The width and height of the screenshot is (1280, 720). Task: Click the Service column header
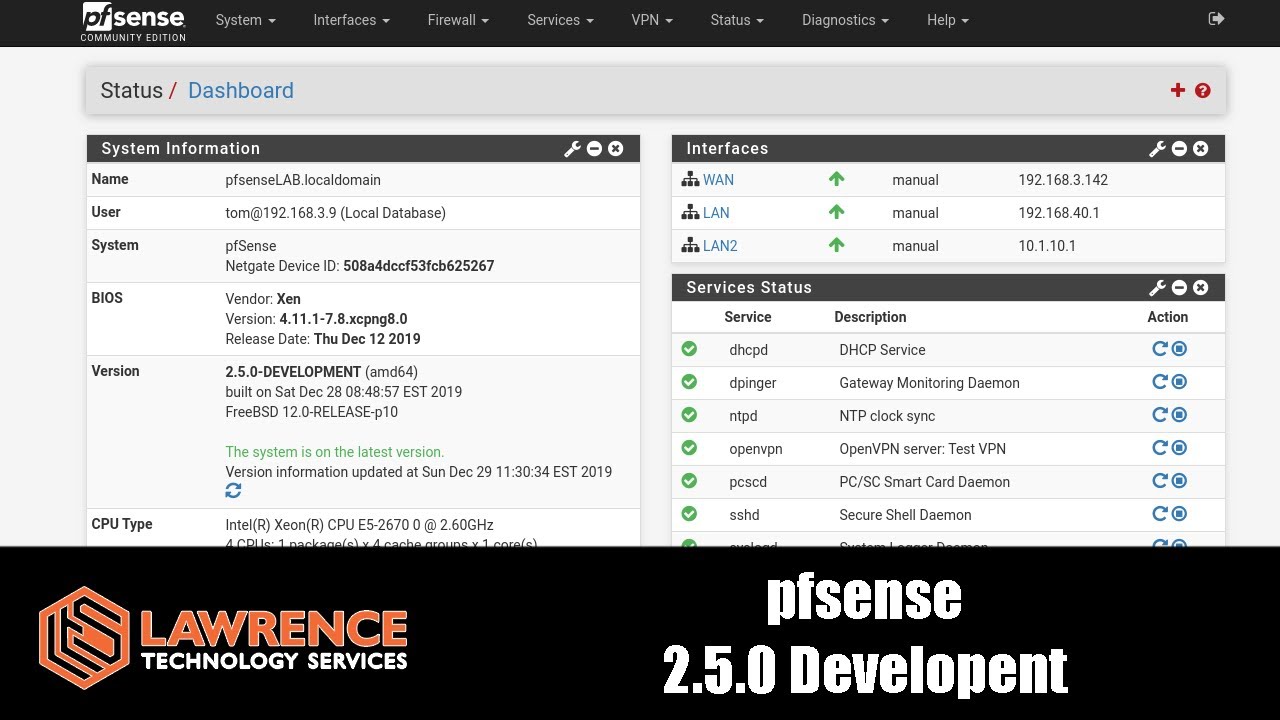747,317
